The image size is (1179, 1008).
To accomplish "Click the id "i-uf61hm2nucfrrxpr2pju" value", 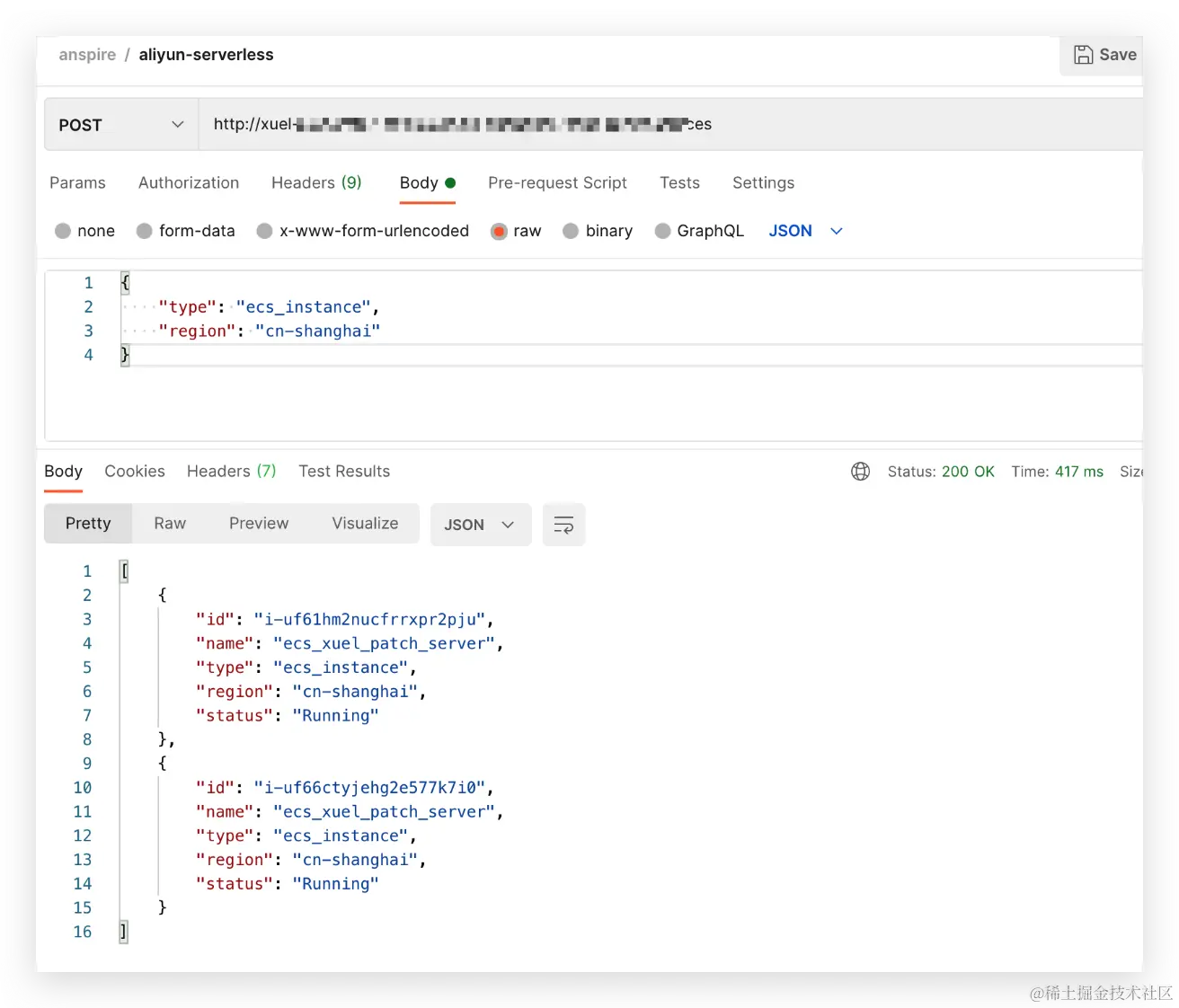I will [369, 619].
